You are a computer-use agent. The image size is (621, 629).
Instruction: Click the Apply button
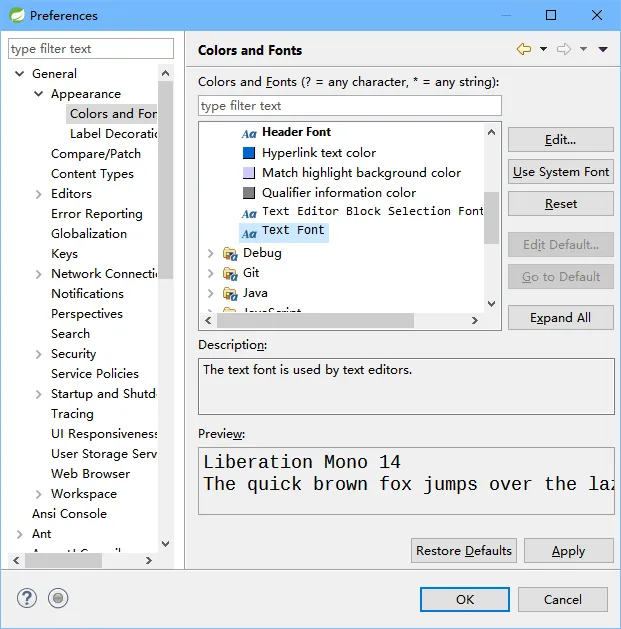568,551
